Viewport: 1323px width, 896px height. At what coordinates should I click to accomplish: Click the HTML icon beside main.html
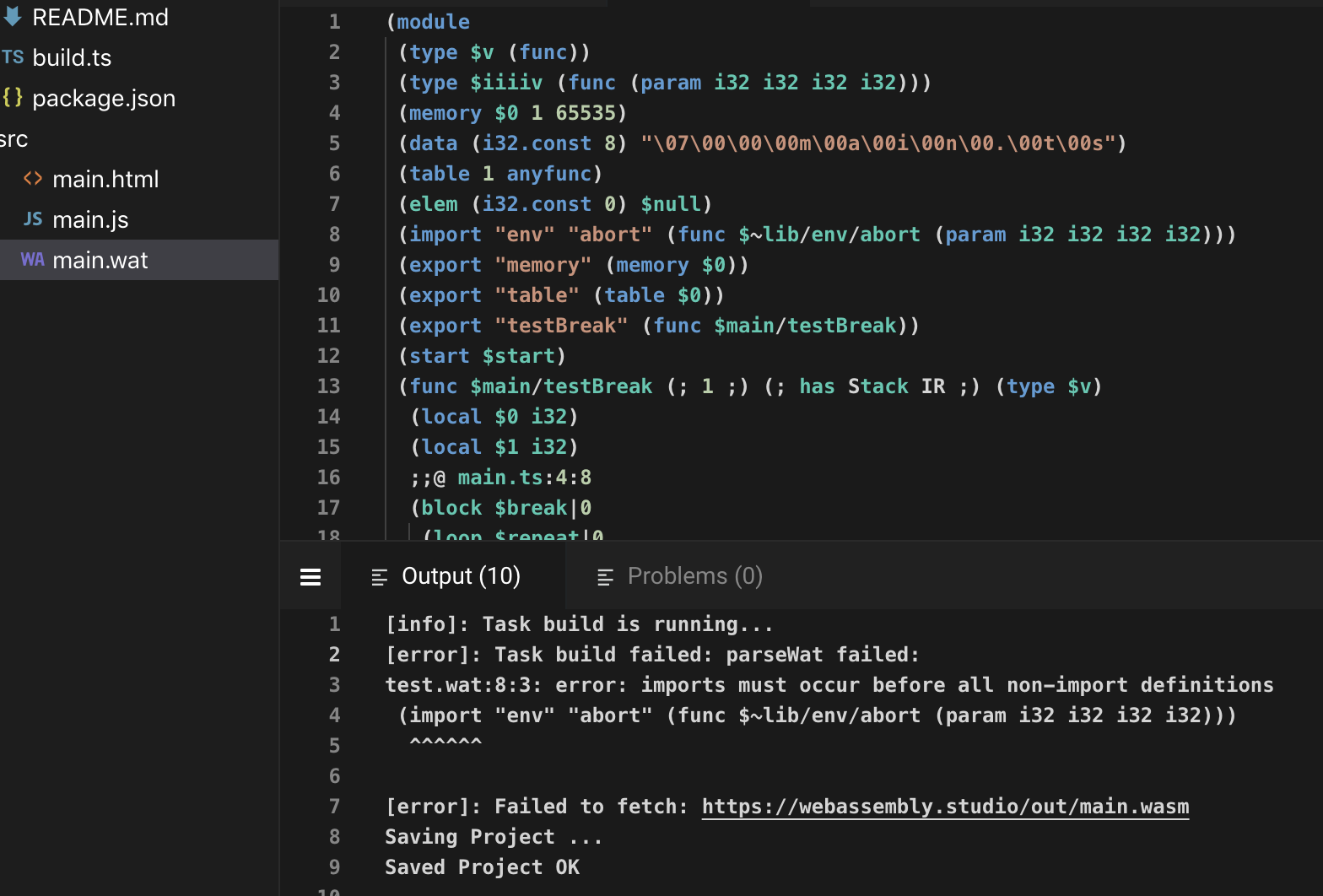click(x=33, y=178)
